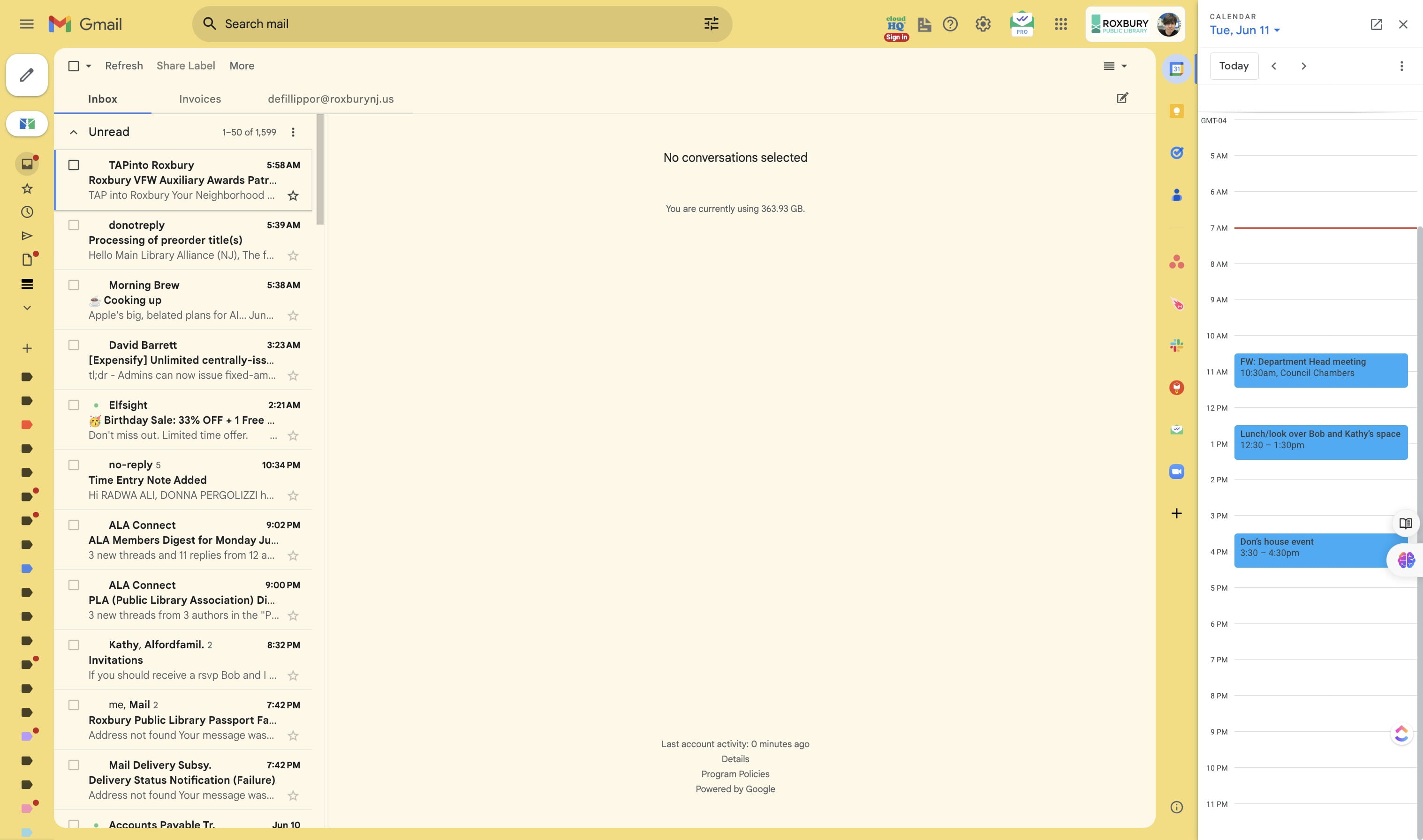
Task: Click the calendar Today button
Action: 1234,66
